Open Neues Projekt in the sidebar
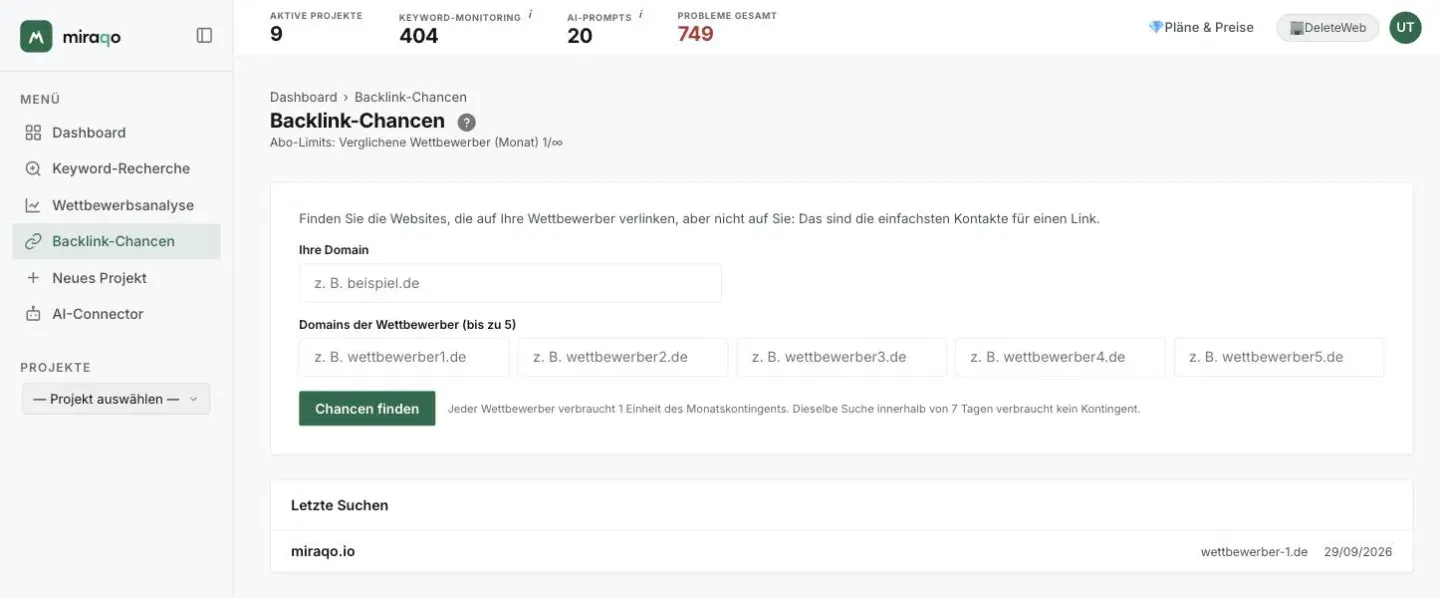 click(117, 277)
